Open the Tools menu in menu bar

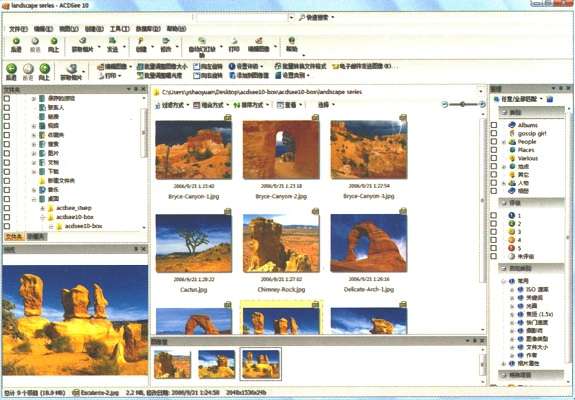[120, 29]
